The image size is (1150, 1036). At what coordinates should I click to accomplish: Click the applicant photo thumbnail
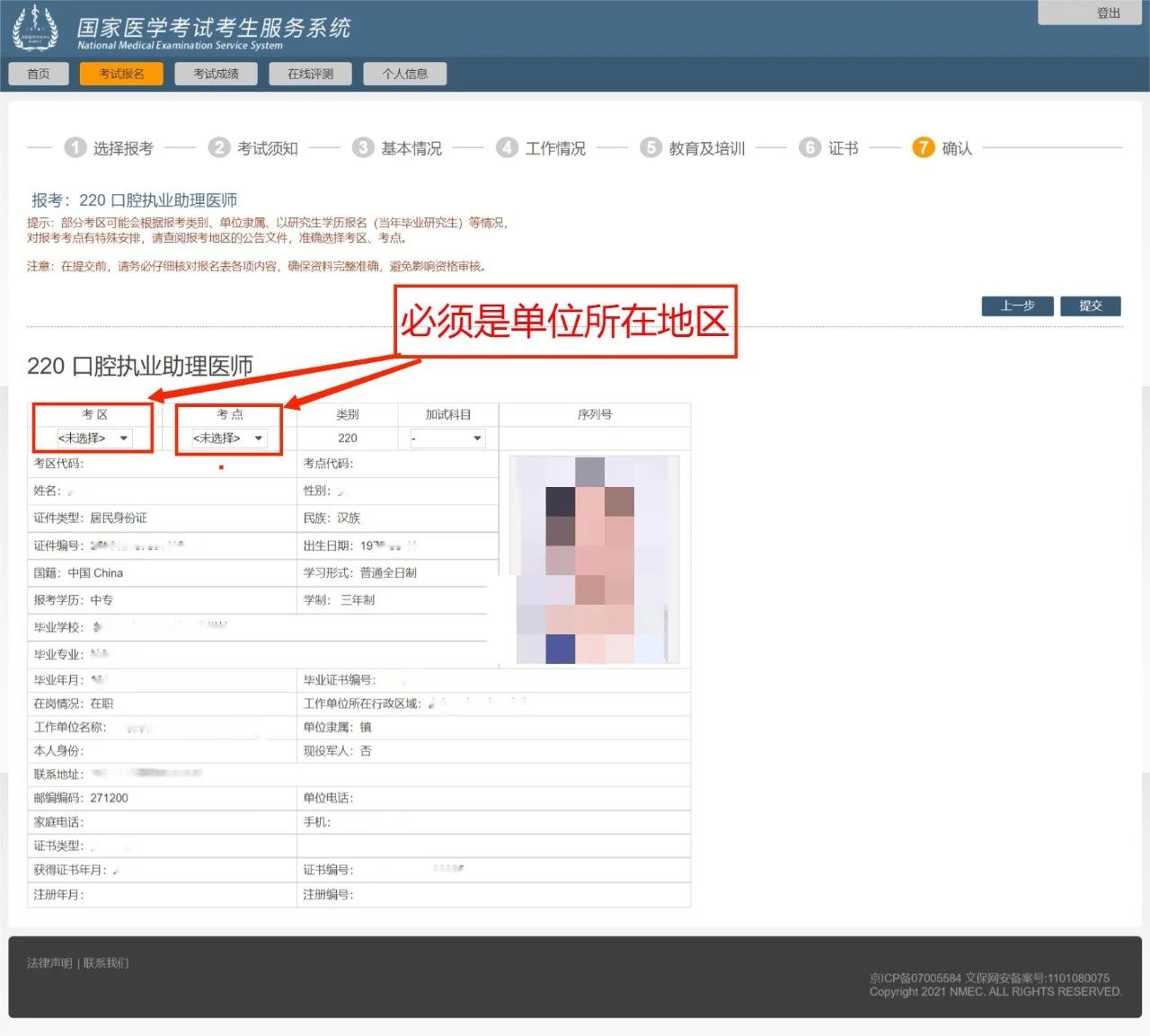tap(594, 561)
